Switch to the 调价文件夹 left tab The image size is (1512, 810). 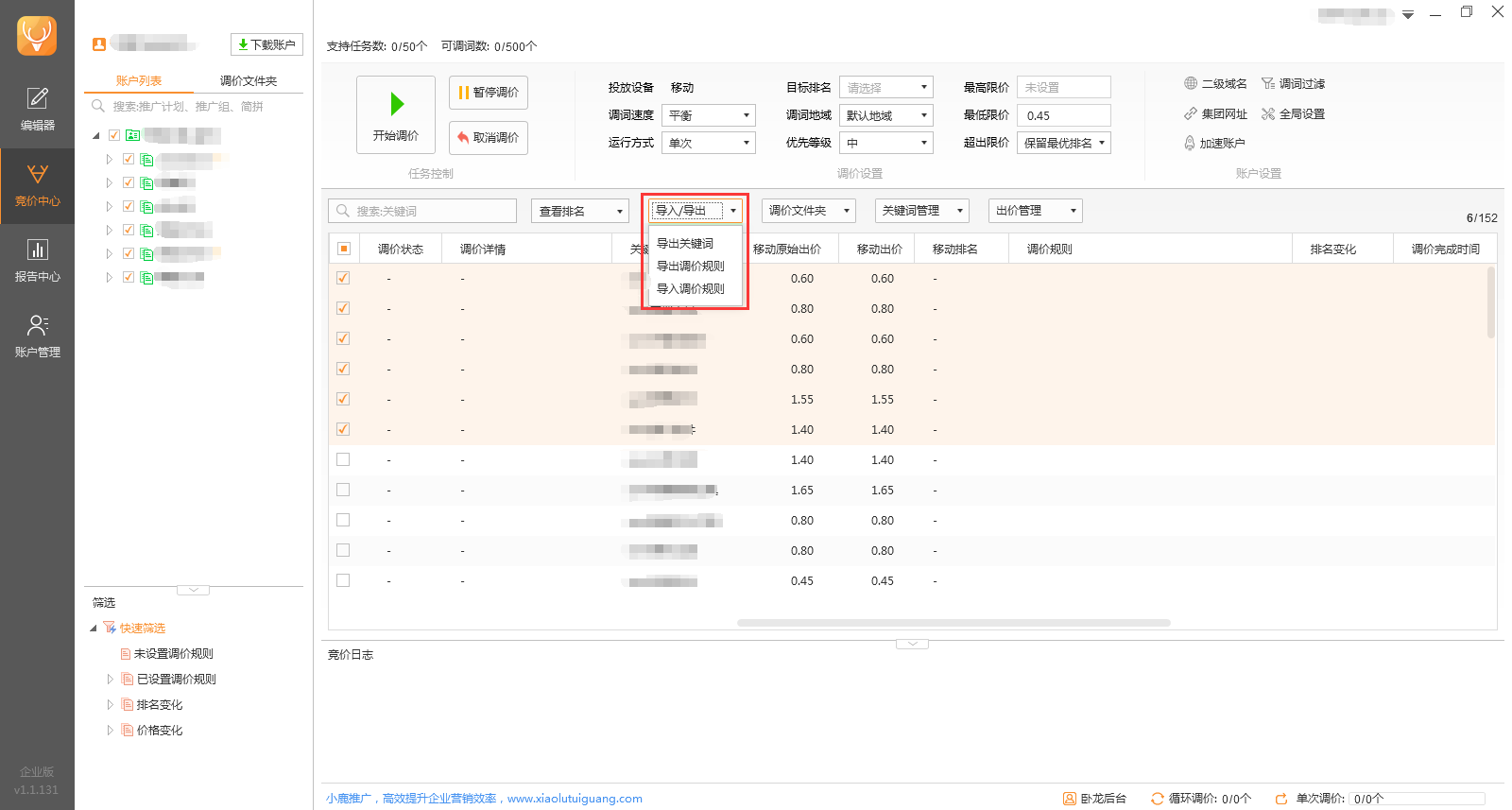249,80
